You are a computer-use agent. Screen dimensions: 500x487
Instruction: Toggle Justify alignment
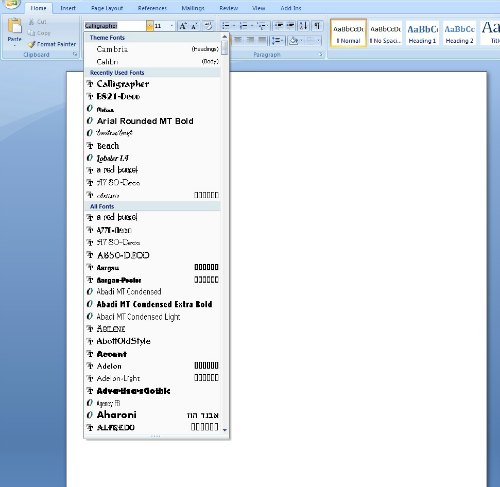[263, 40]
